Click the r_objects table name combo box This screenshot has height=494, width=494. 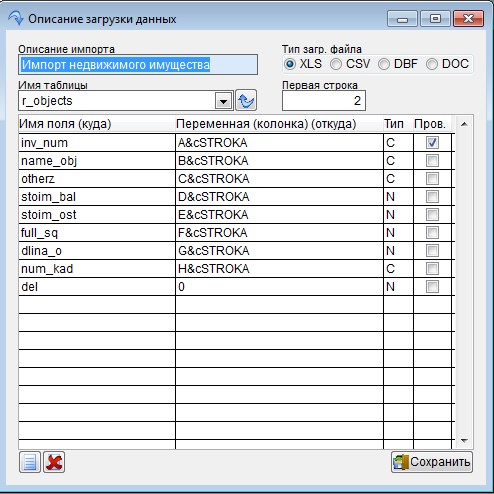125,101
